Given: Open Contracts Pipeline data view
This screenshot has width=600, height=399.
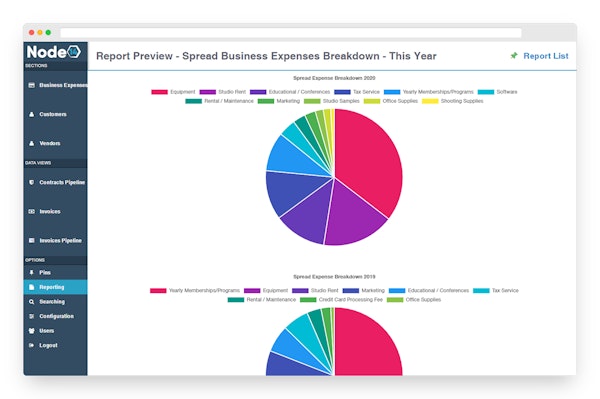Looking at the screenshot, I should (x=55, y=182).
